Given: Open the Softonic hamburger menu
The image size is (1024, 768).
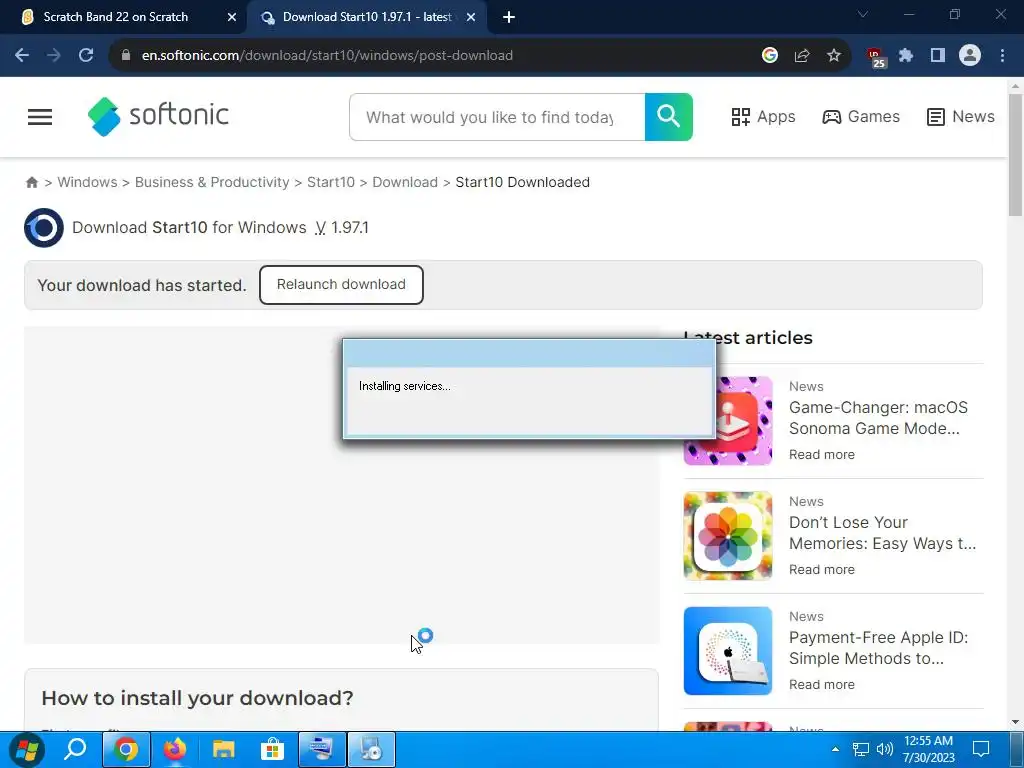Looking at the screenshot, I should point(40,117).
